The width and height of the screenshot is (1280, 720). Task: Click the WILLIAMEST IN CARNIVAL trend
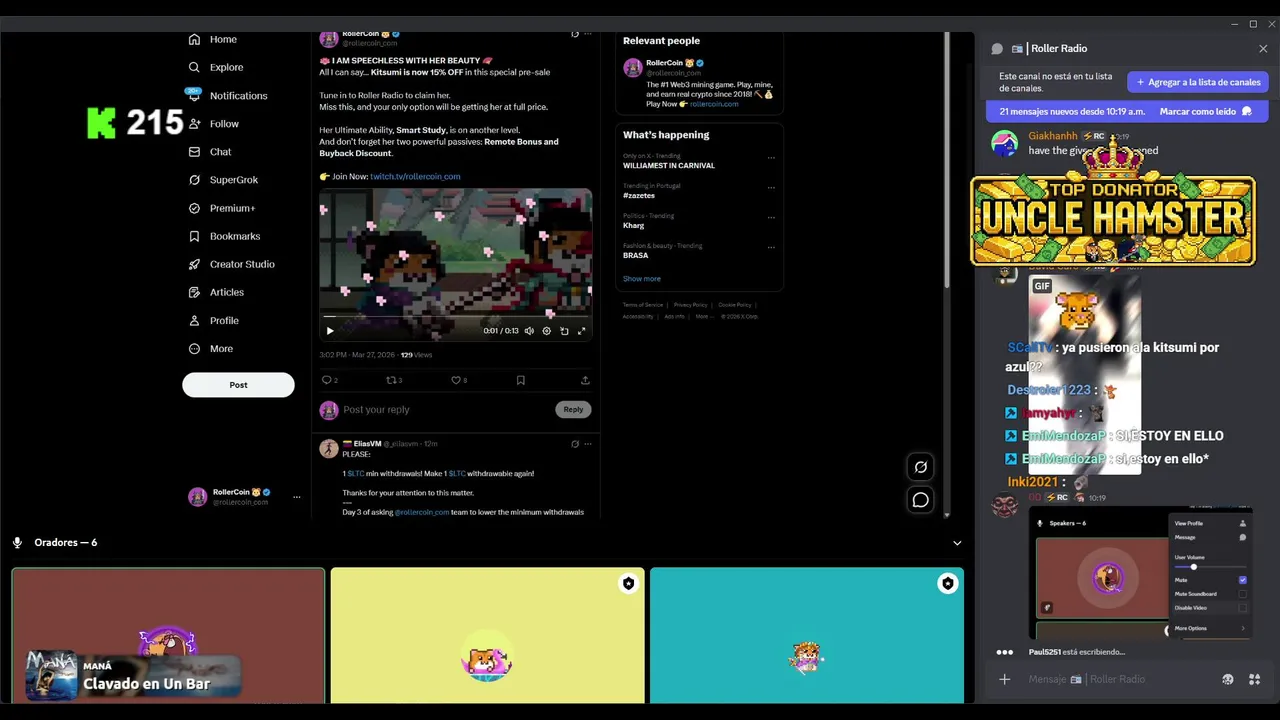[x=669, y=166]
